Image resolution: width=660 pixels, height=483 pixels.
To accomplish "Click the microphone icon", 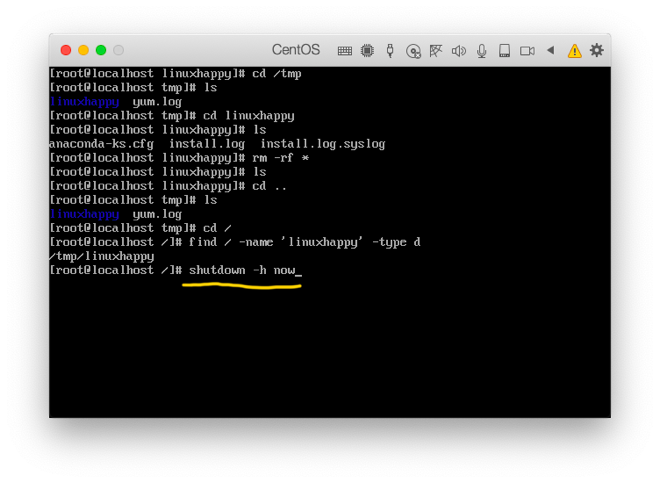I will [482, 51].
